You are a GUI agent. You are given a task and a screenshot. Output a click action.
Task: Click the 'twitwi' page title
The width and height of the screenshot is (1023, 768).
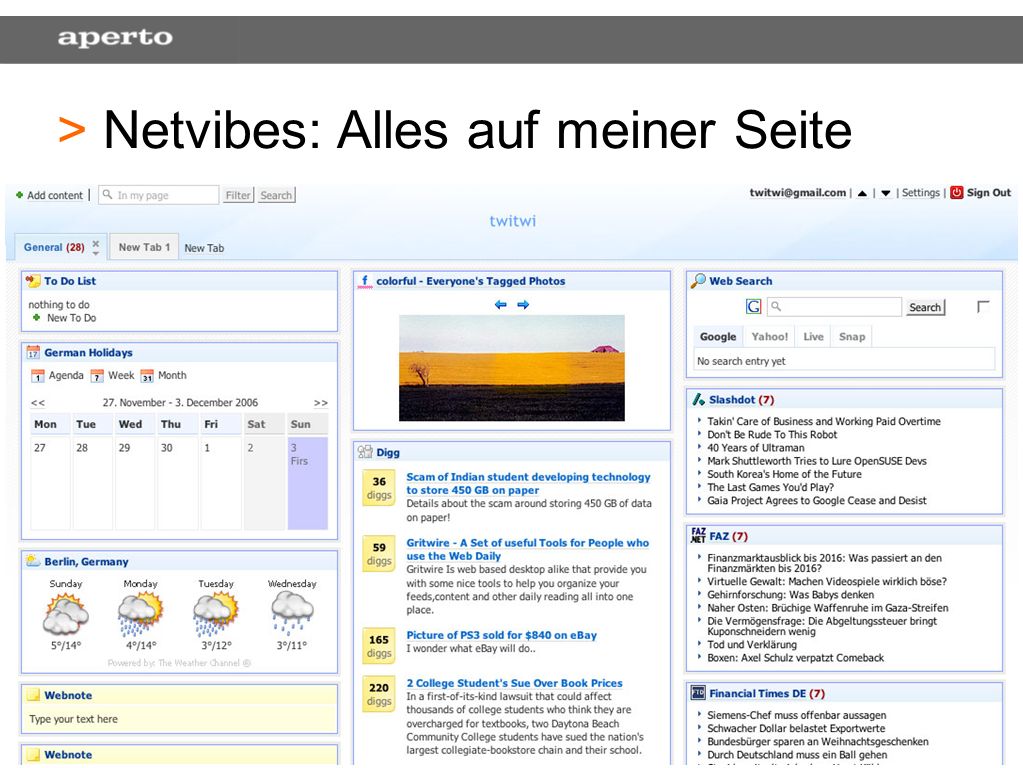[513, 221]
